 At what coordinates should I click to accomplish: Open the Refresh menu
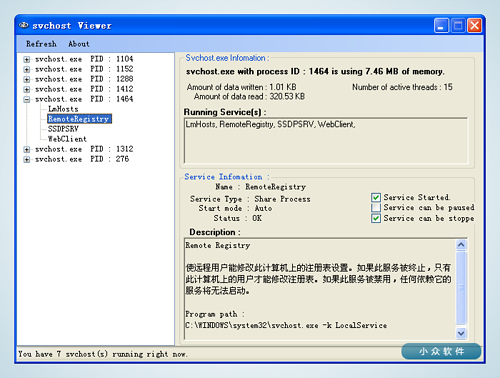41,44
